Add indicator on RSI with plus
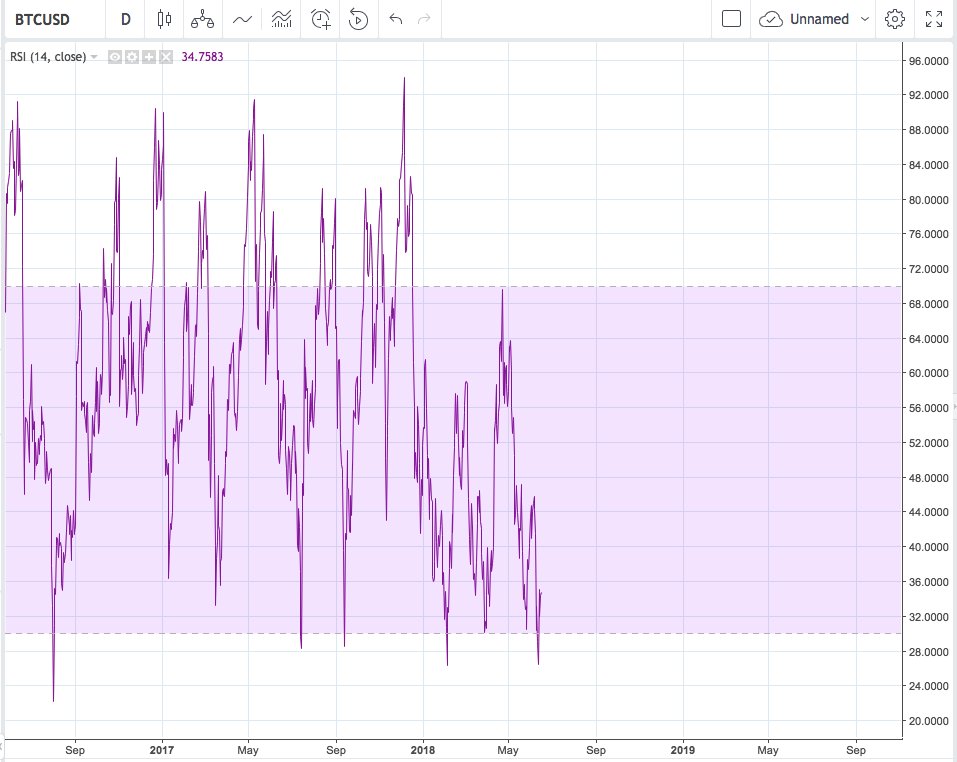This screenshot has height=762, width=957. point(149,57)
